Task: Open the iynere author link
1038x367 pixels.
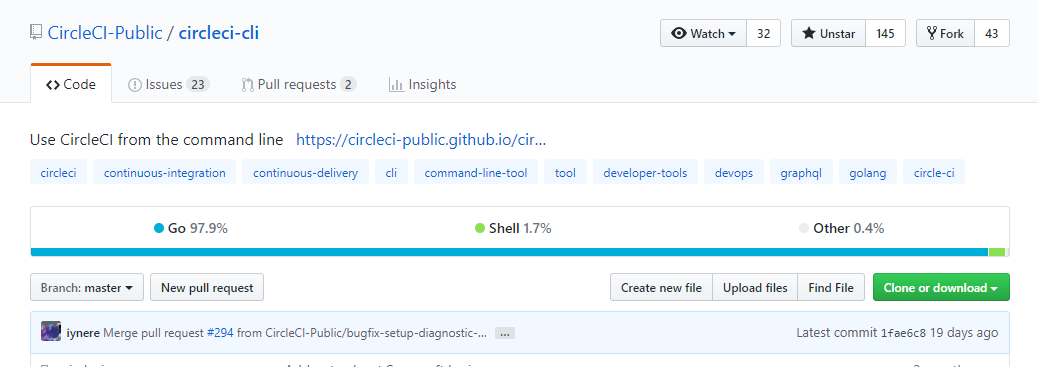Action: point(83,333)
